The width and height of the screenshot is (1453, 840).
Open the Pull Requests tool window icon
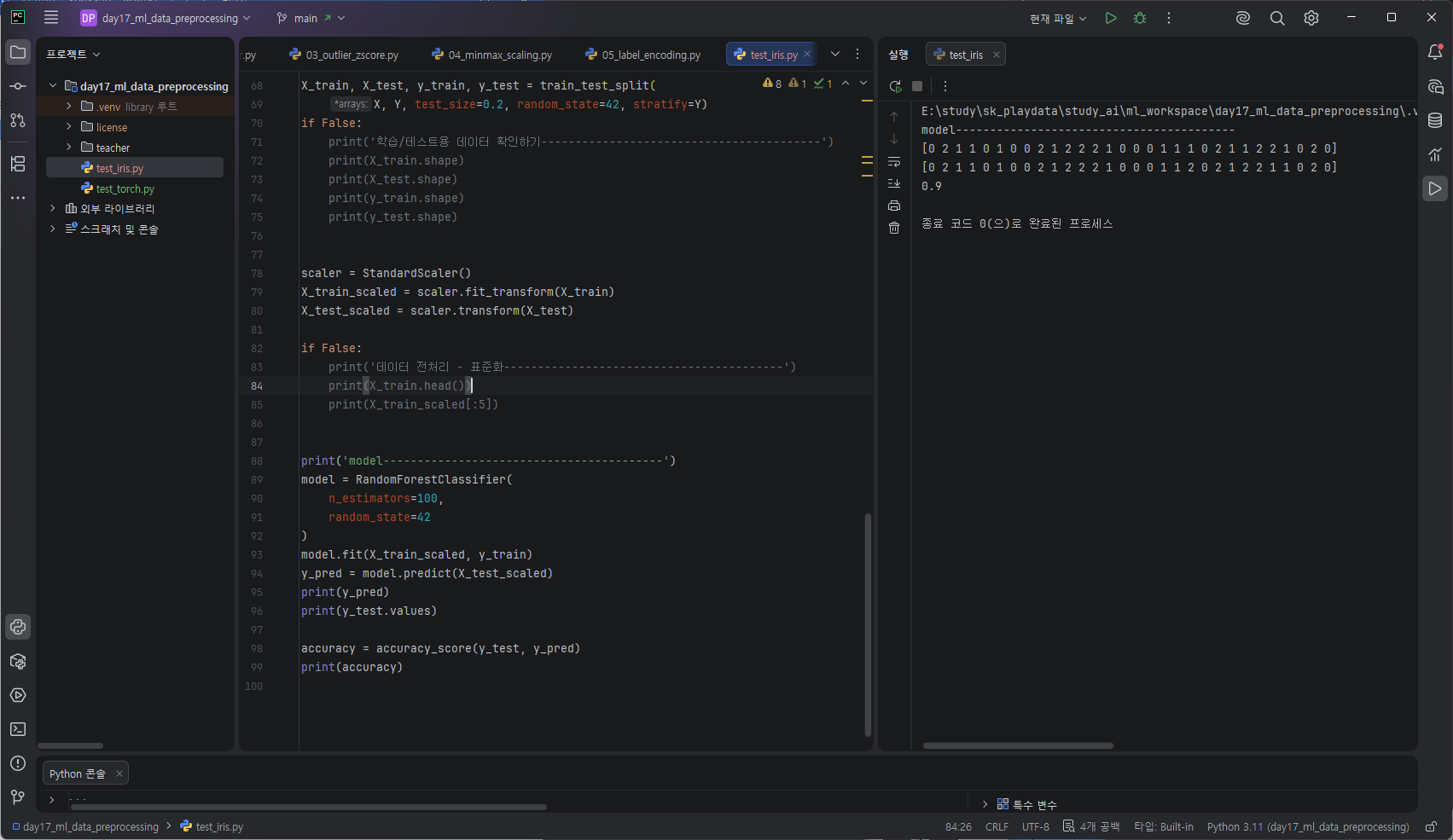[18, 120]
